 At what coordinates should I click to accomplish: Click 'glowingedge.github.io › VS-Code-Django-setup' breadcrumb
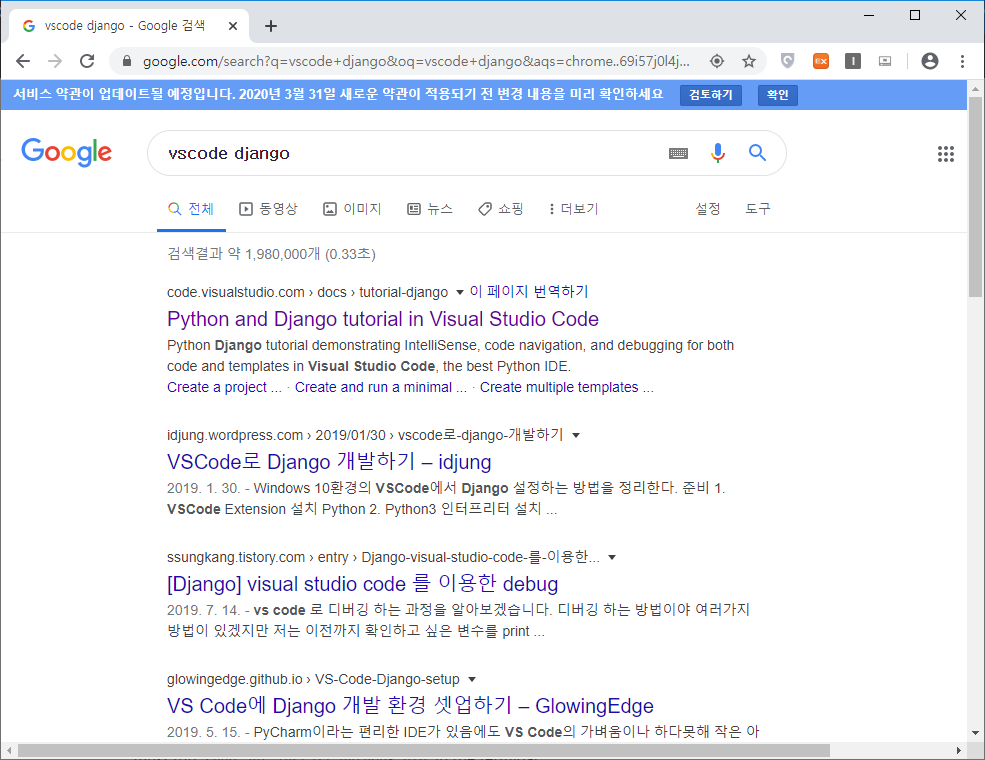pyautogui.click(x=313, y=680)
